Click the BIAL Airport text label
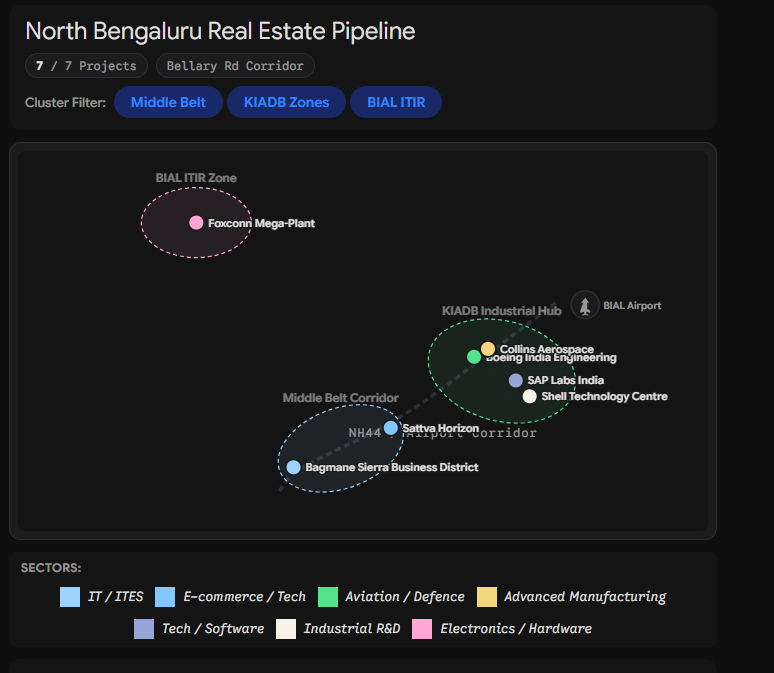This screenshot has height=673, width=774. pos(632,306)
